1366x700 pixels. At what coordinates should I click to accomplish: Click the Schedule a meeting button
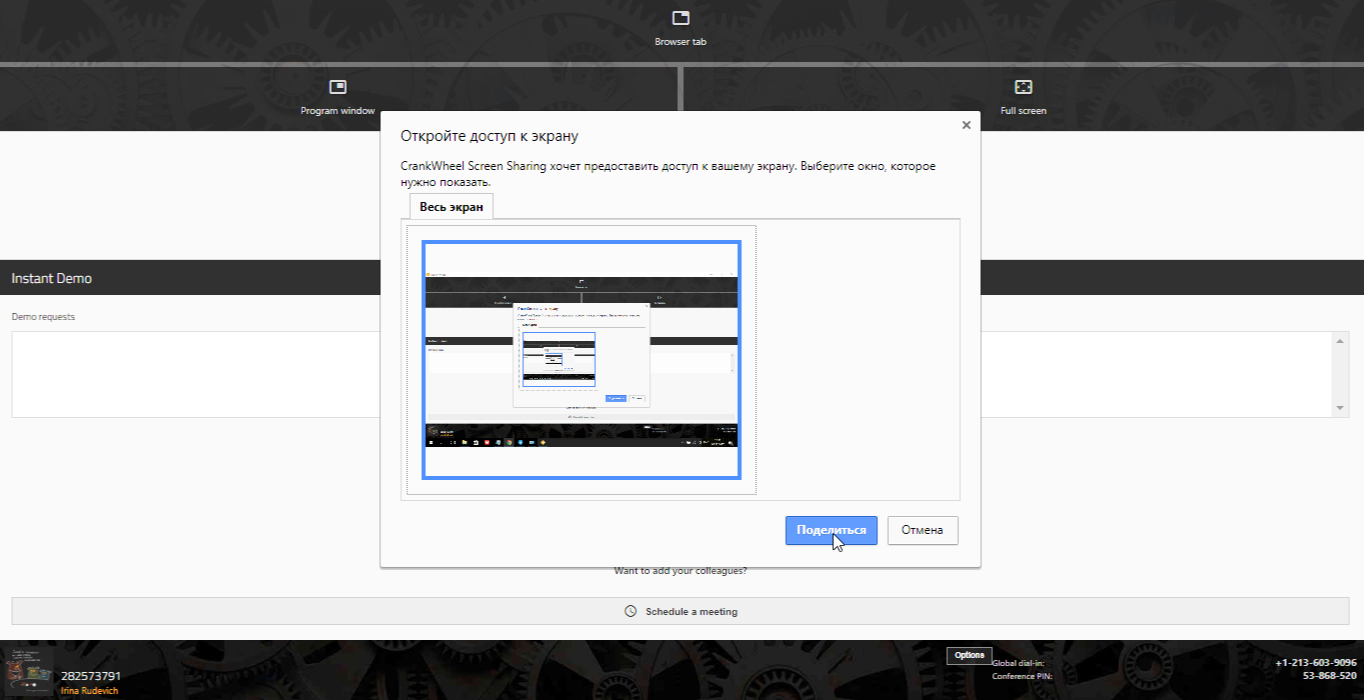[x=681, y=611]
